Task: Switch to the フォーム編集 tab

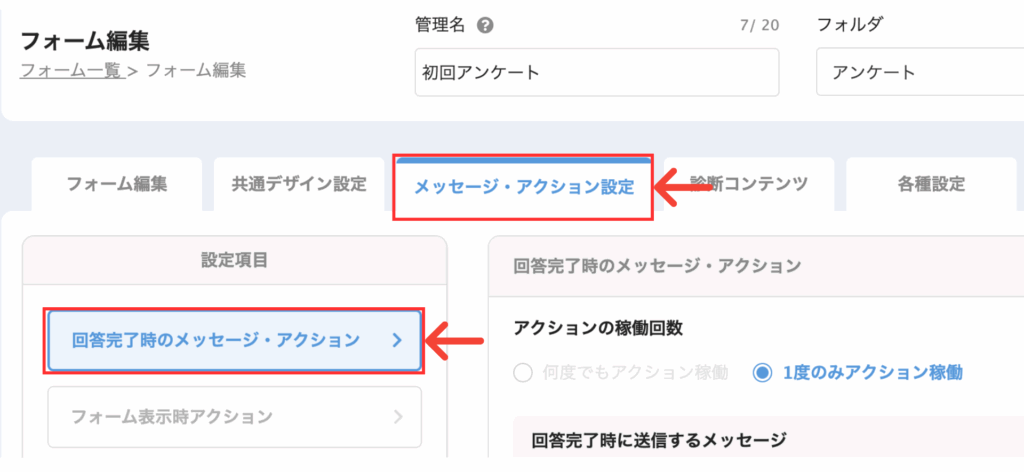Action: 117,185
